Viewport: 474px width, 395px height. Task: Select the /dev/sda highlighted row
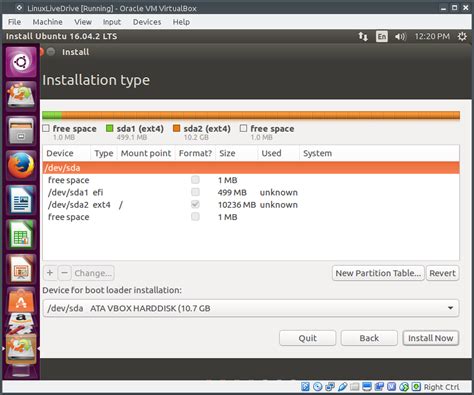tap(251, 168)
